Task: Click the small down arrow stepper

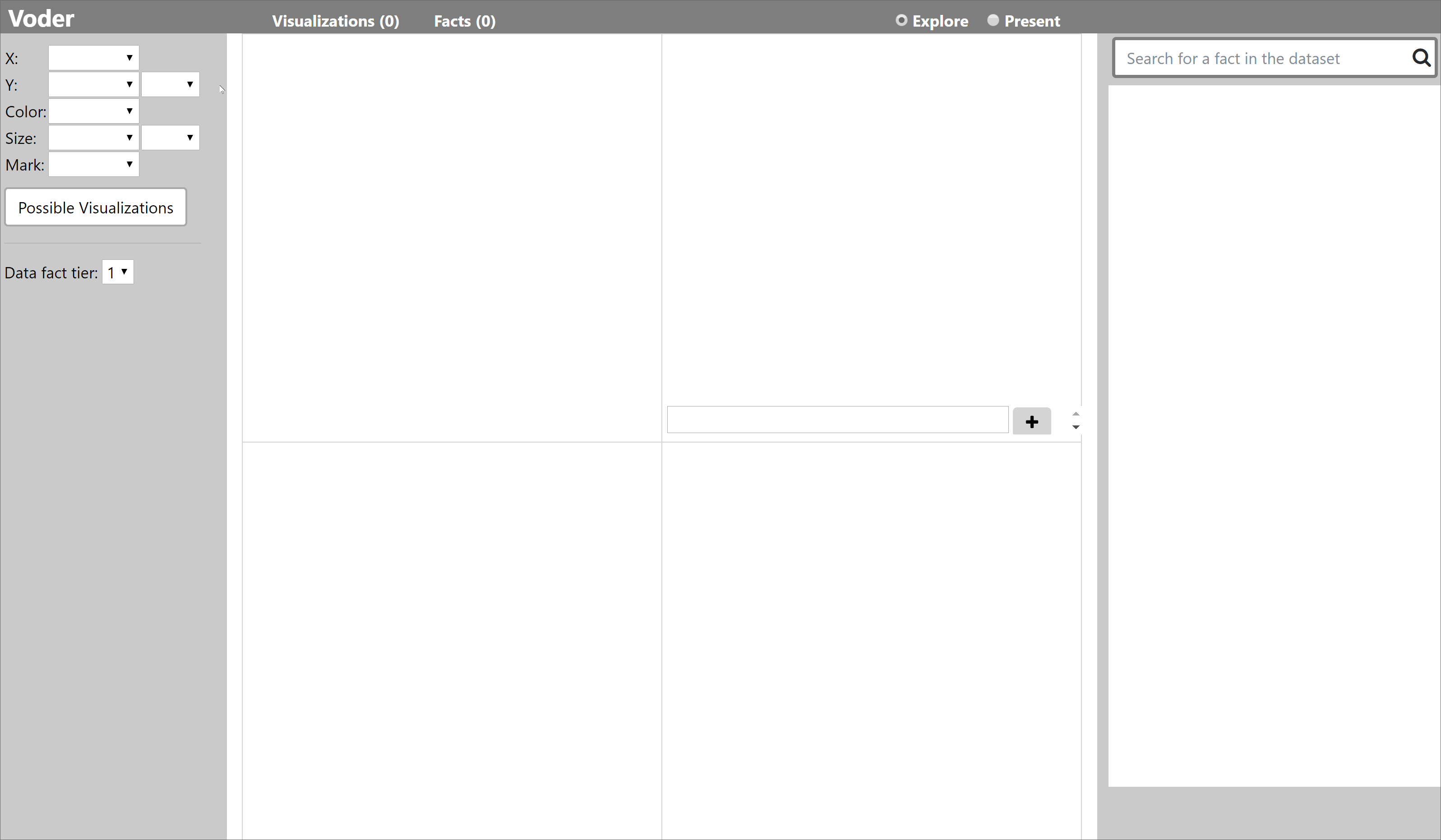Action: (x=1076, y=427)
